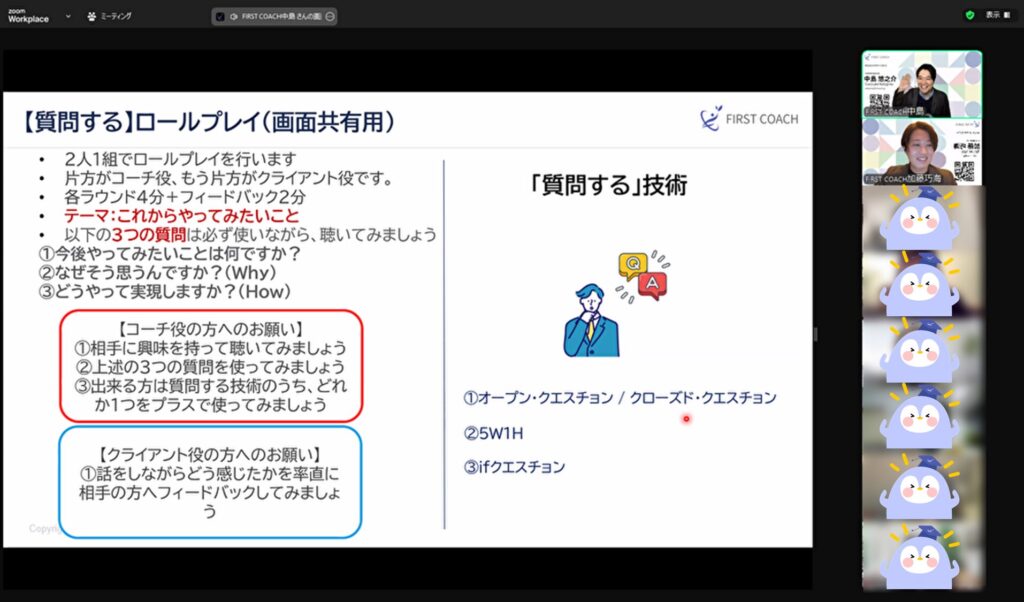Click the blue クライアント役の方へのお願い box
The width and height of the screenshot is (1024, 602).
210,482
